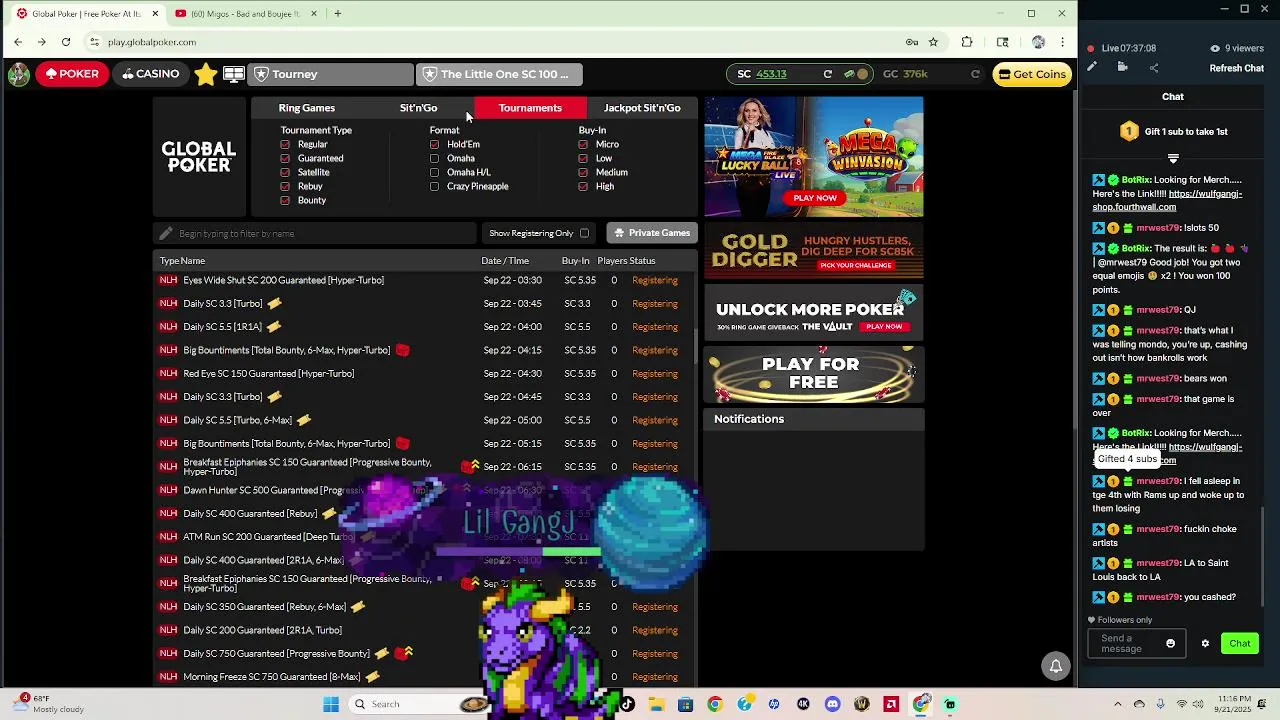The height and width of the screenshot is (720, 1280).
Task: Click the Get Coins button
Action: 1032,74
